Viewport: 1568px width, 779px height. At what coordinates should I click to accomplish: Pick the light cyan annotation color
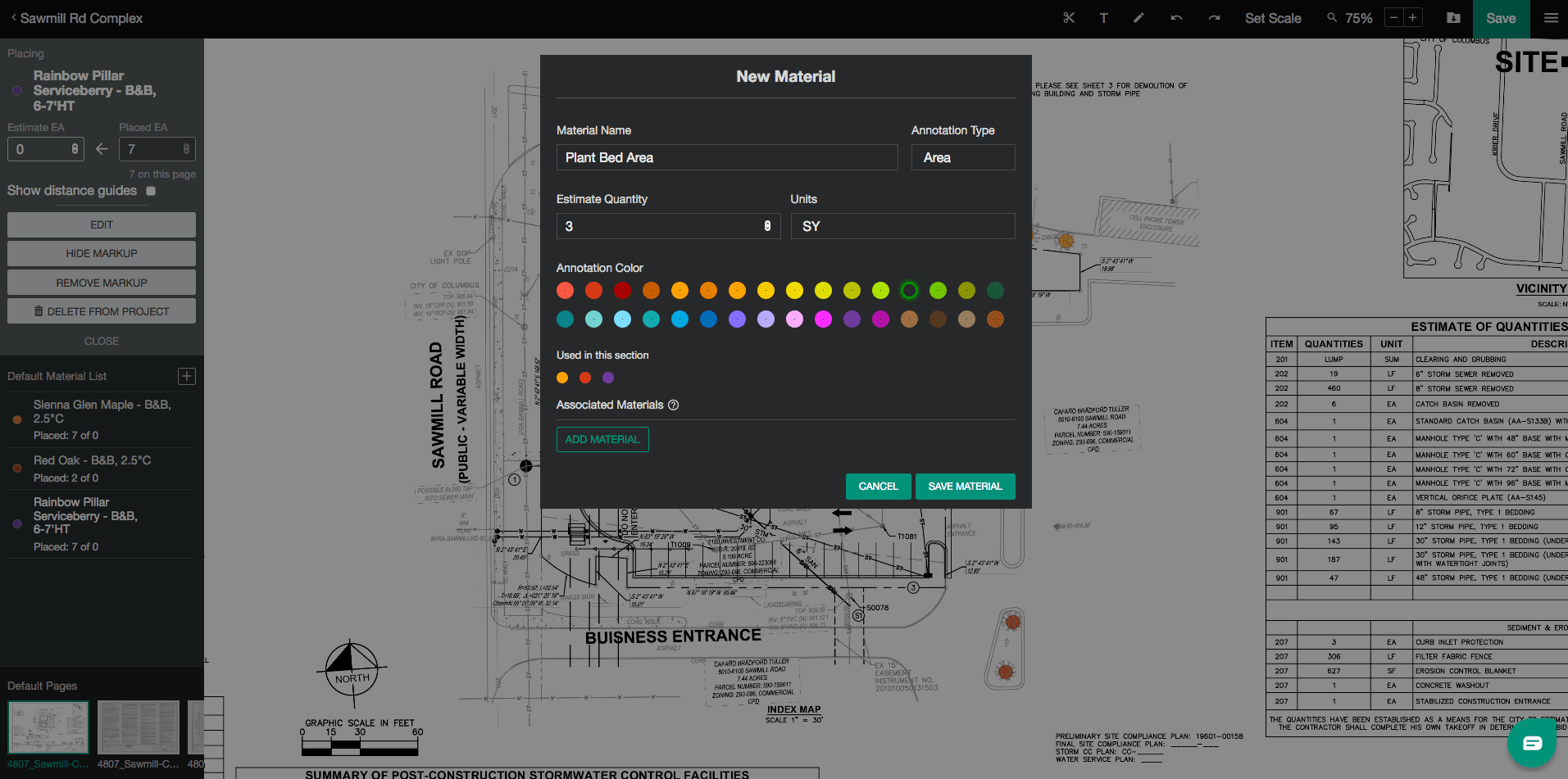(x=622, y=319)
